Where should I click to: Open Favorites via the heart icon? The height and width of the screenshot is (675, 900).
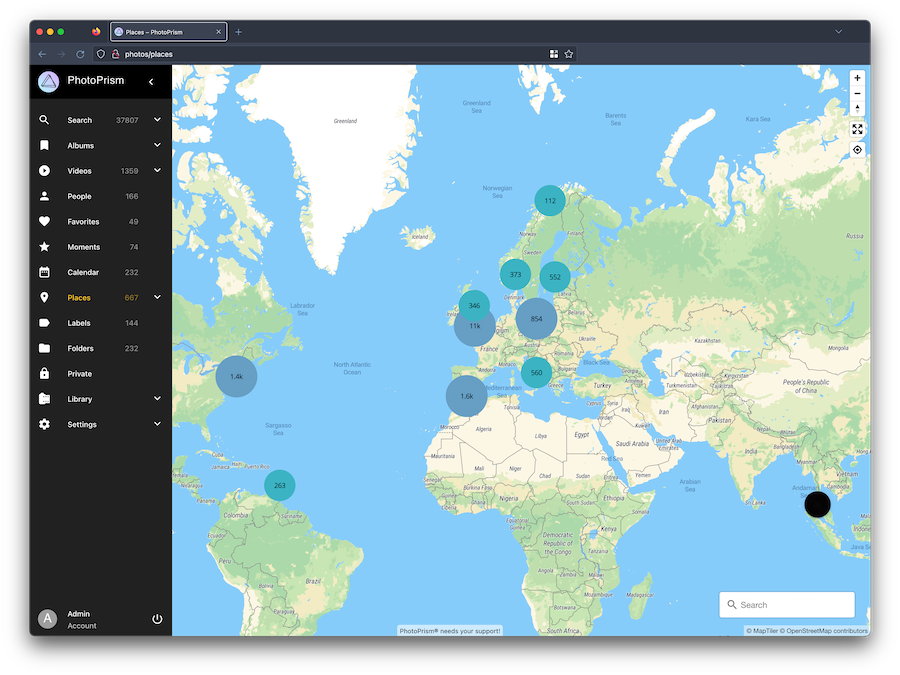(x=45, y=221)
